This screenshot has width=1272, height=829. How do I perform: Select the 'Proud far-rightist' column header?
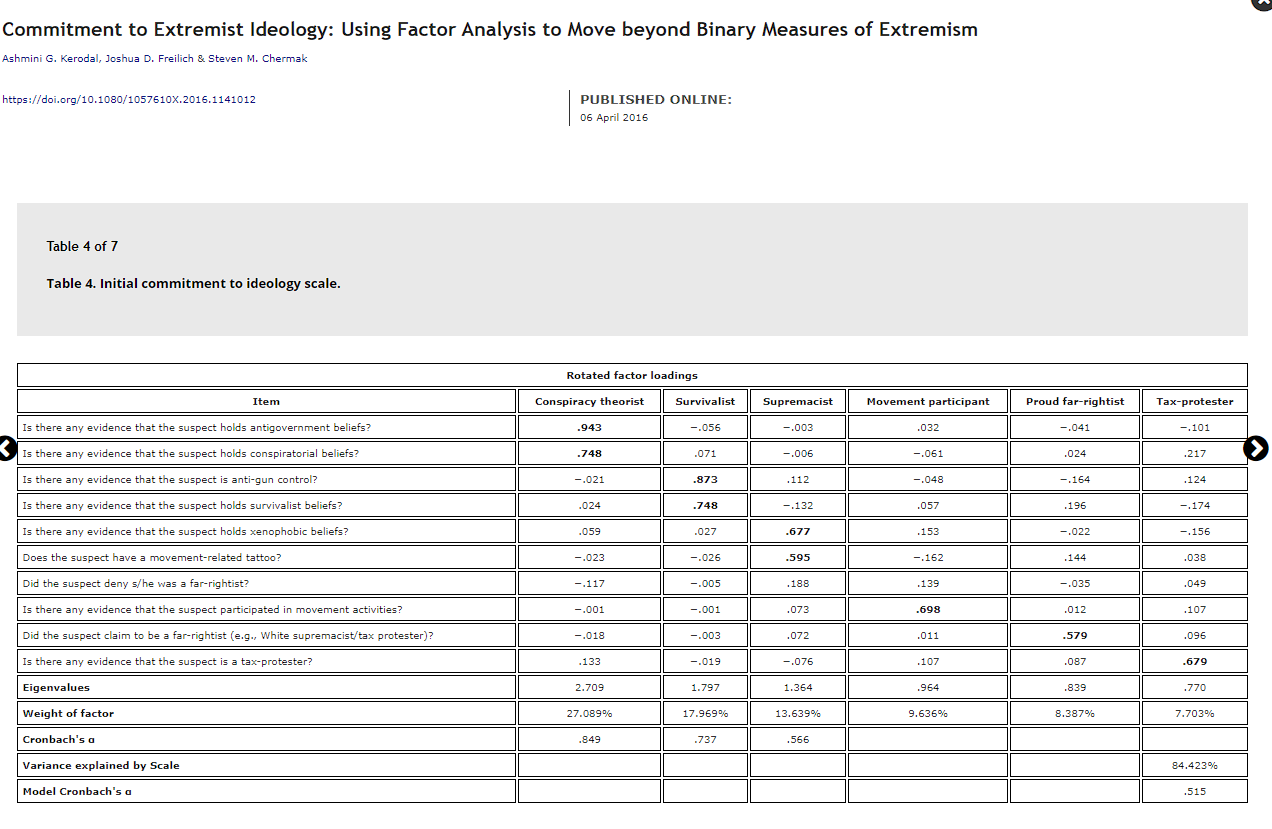click(x=1075, y=401)
